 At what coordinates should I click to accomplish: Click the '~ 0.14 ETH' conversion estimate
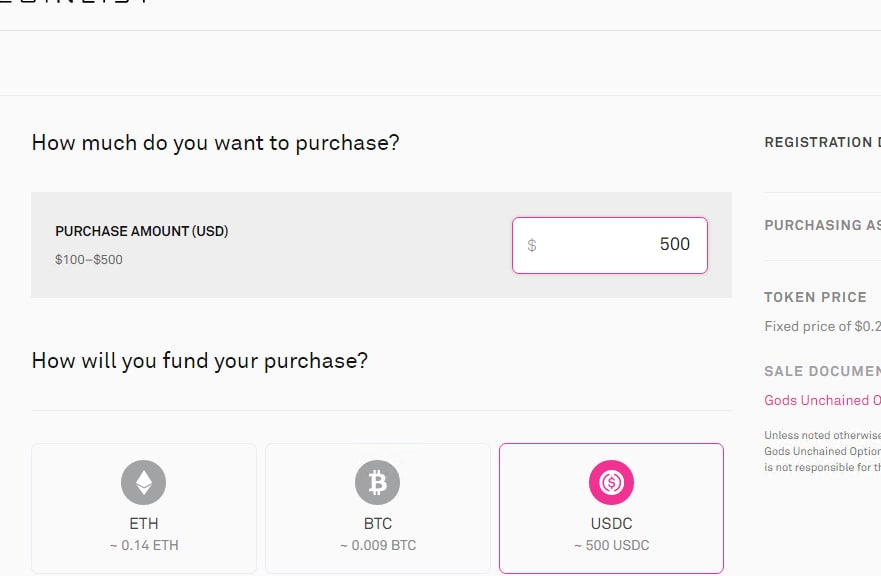tap(144, 546)
